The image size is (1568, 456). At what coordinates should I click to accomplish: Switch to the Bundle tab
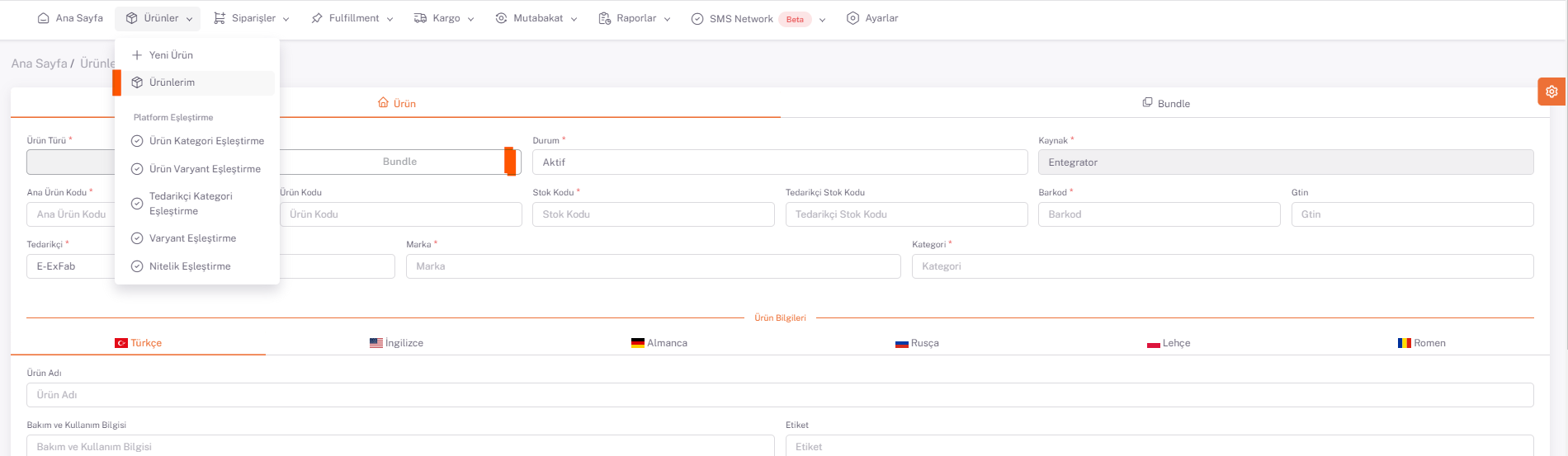[1165, 104]
